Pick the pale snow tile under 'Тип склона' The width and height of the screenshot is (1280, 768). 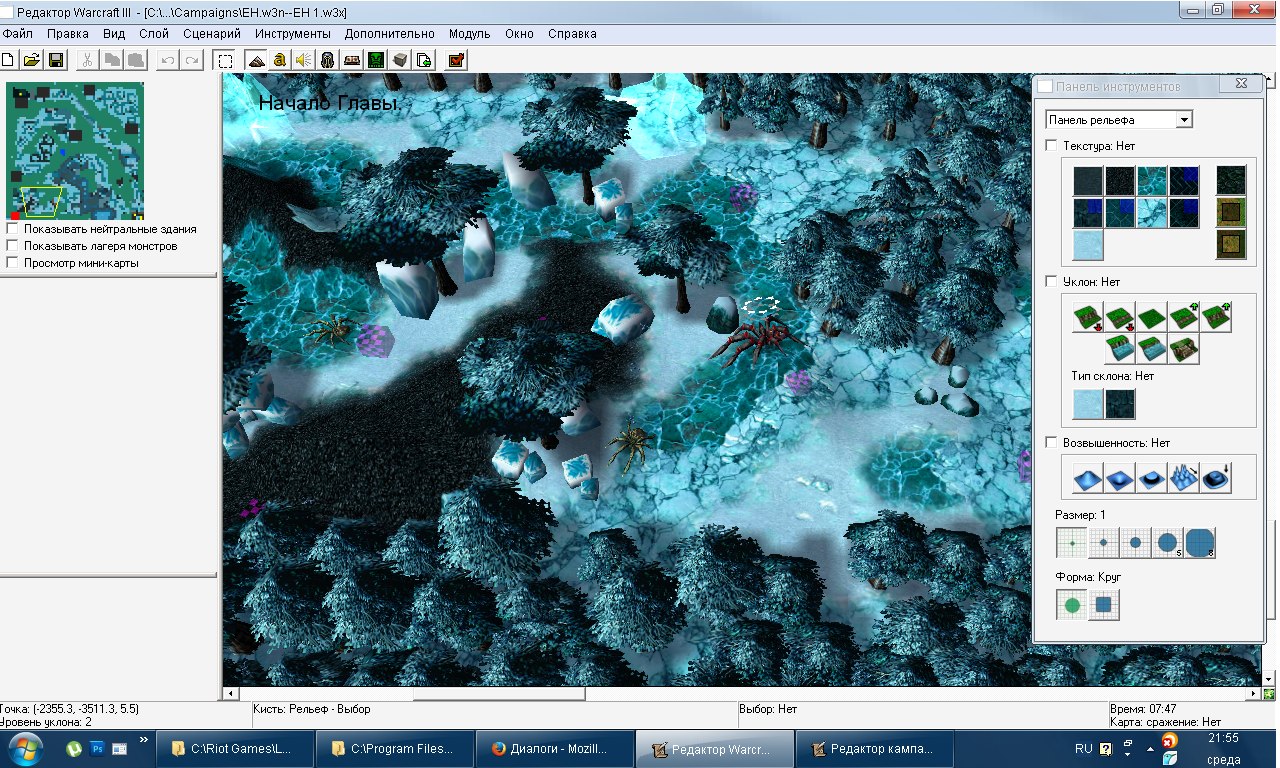[x=1088, y=404]
